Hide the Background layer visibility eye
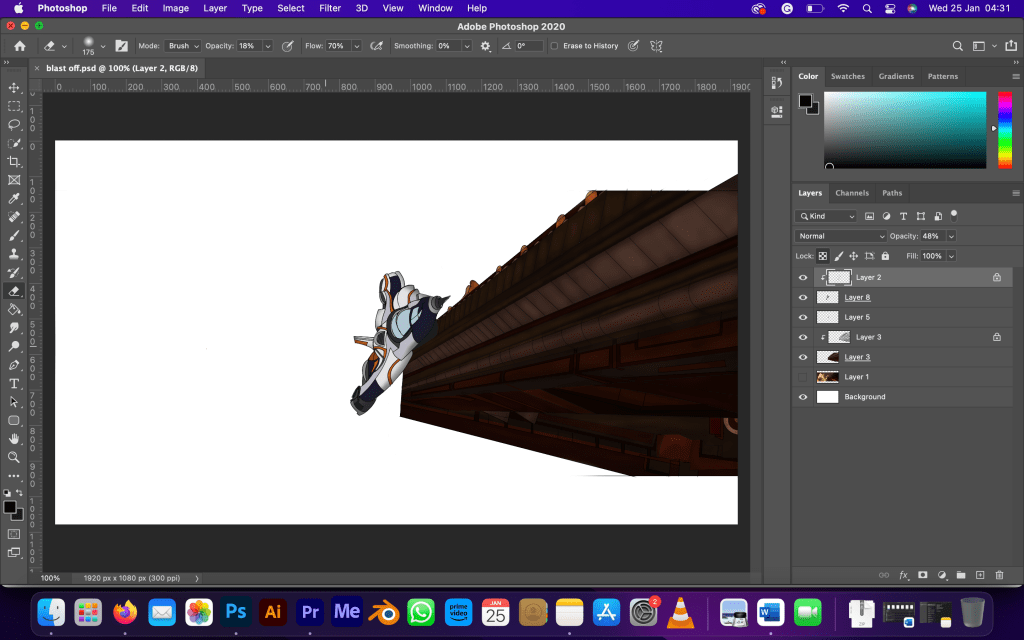1024x640 pixels. (x=803, y=397)
